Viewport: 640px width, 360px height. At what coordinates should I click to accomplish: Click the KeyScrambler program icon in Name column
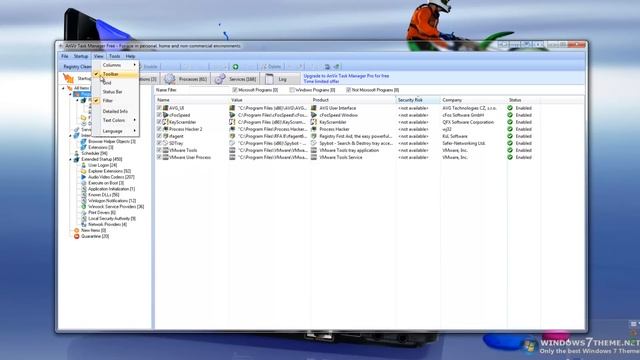[166, 122]
